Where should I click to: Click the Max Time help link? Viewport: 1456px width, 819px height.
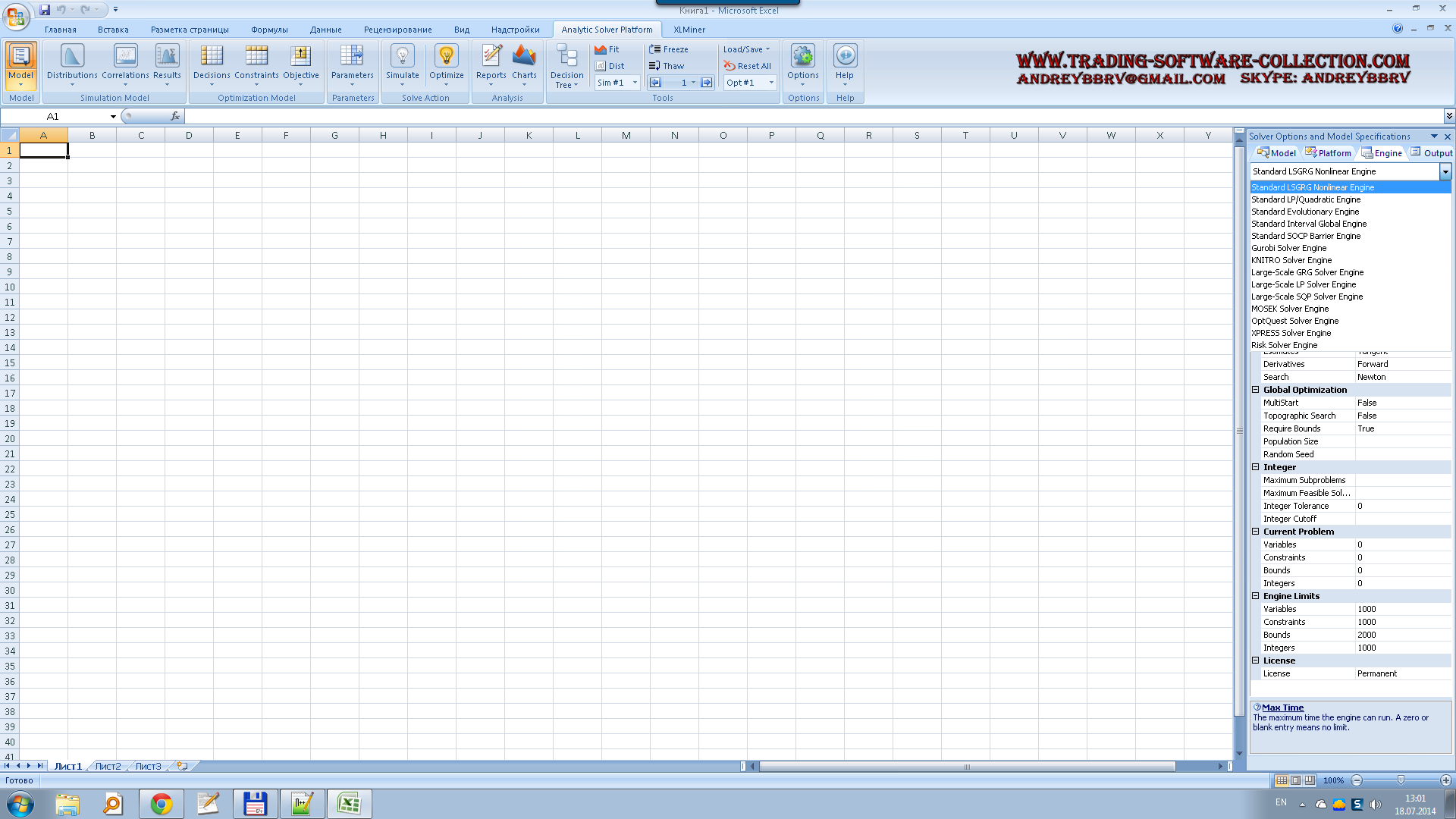point(1282,708)
